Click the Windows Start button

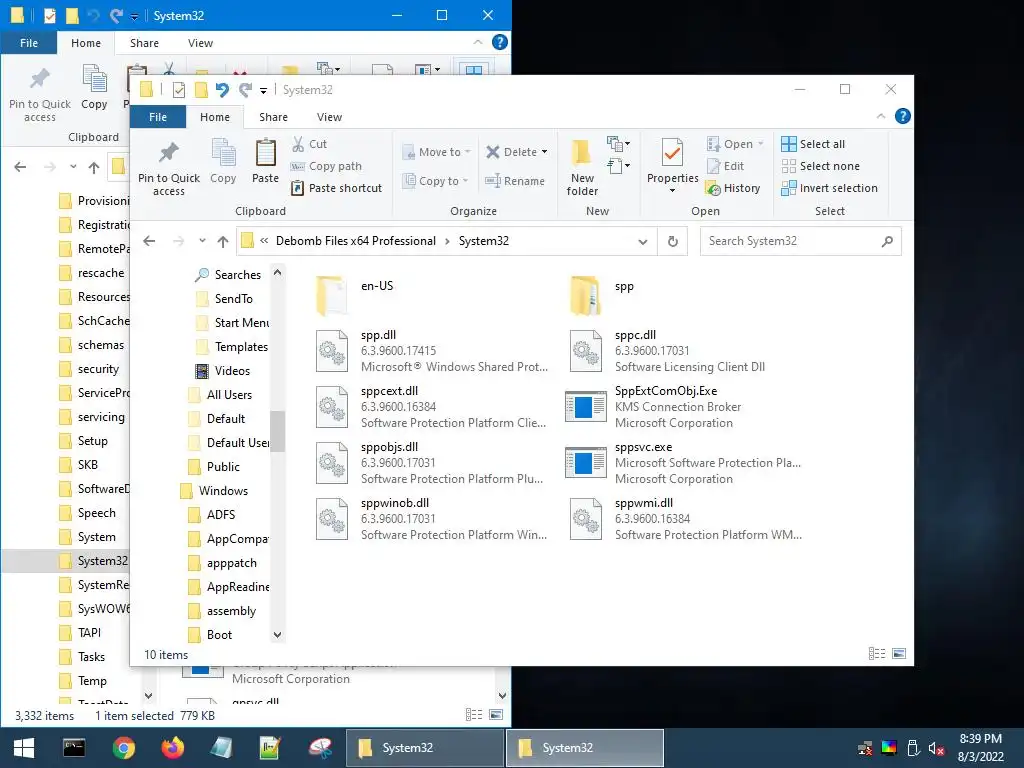point(24,748)
